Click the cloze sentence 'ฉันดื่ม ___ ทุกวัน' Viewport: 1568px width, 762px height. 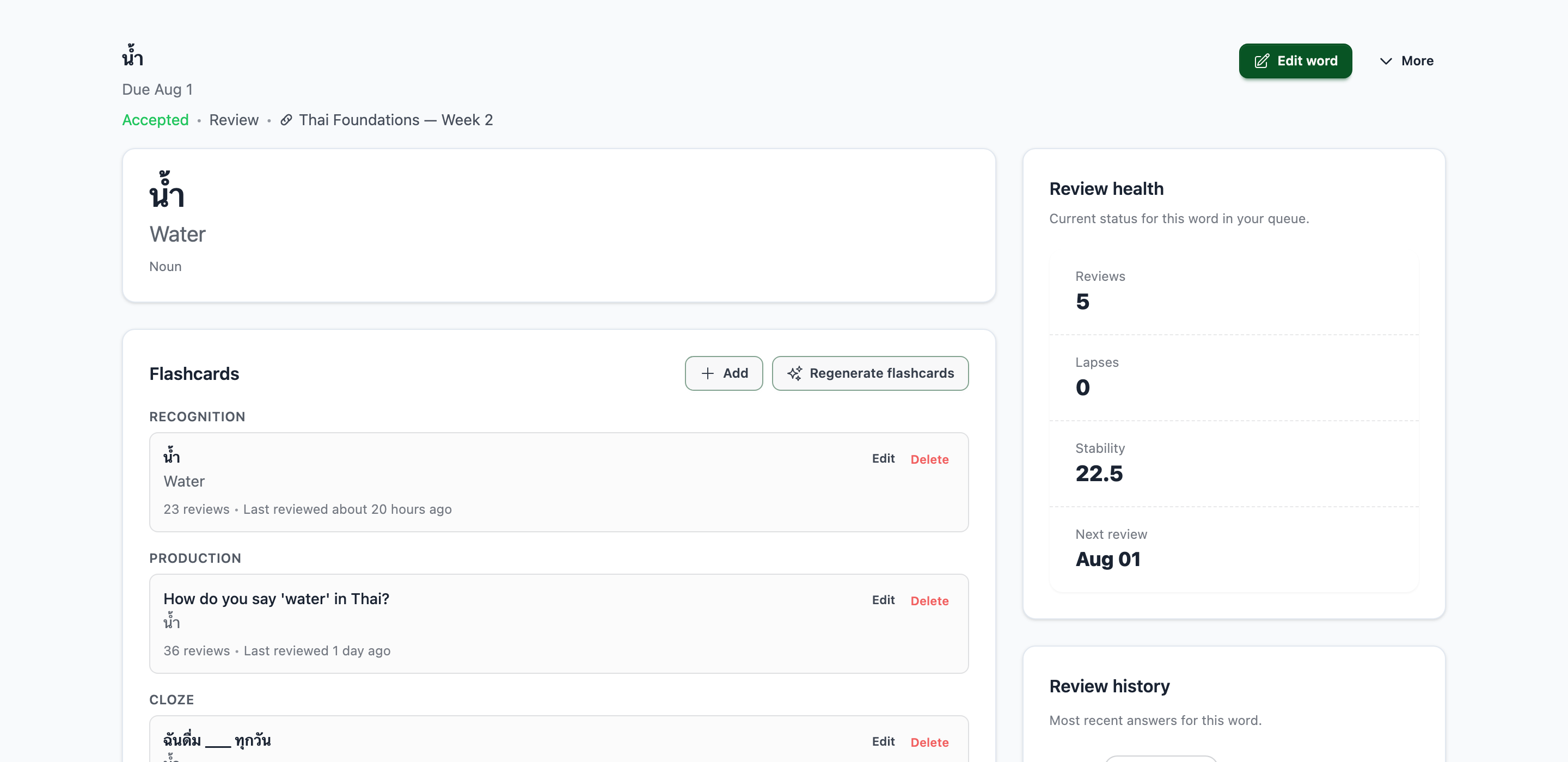(217, 740)
